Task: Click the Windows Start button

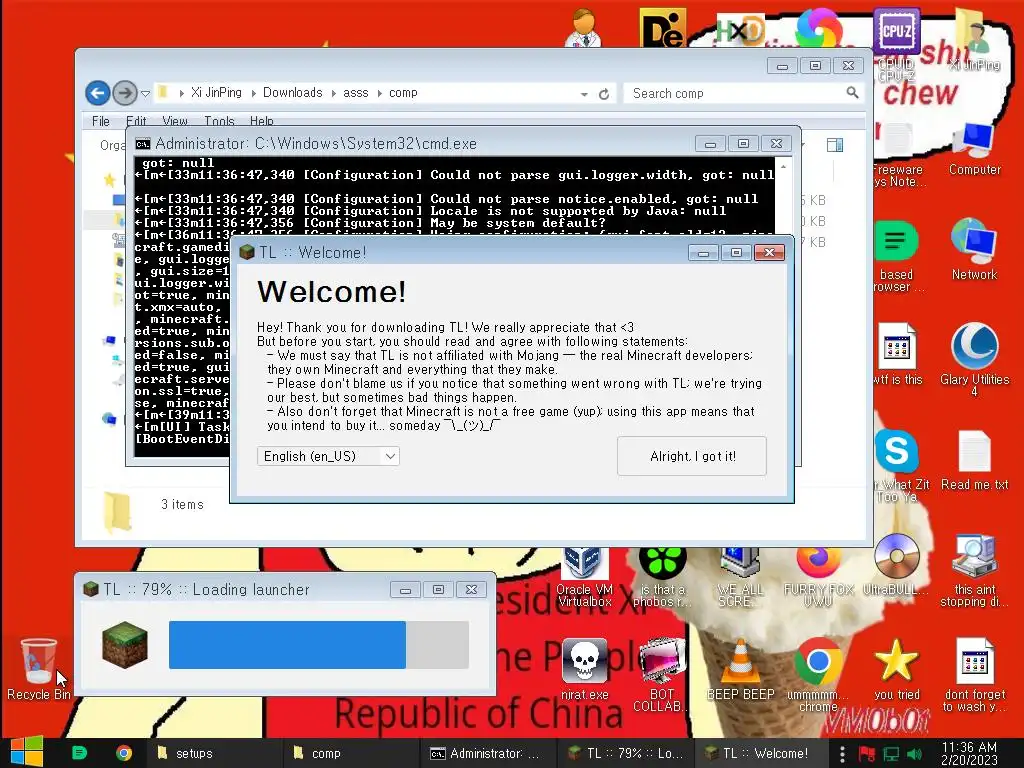Action: (26, 752)
